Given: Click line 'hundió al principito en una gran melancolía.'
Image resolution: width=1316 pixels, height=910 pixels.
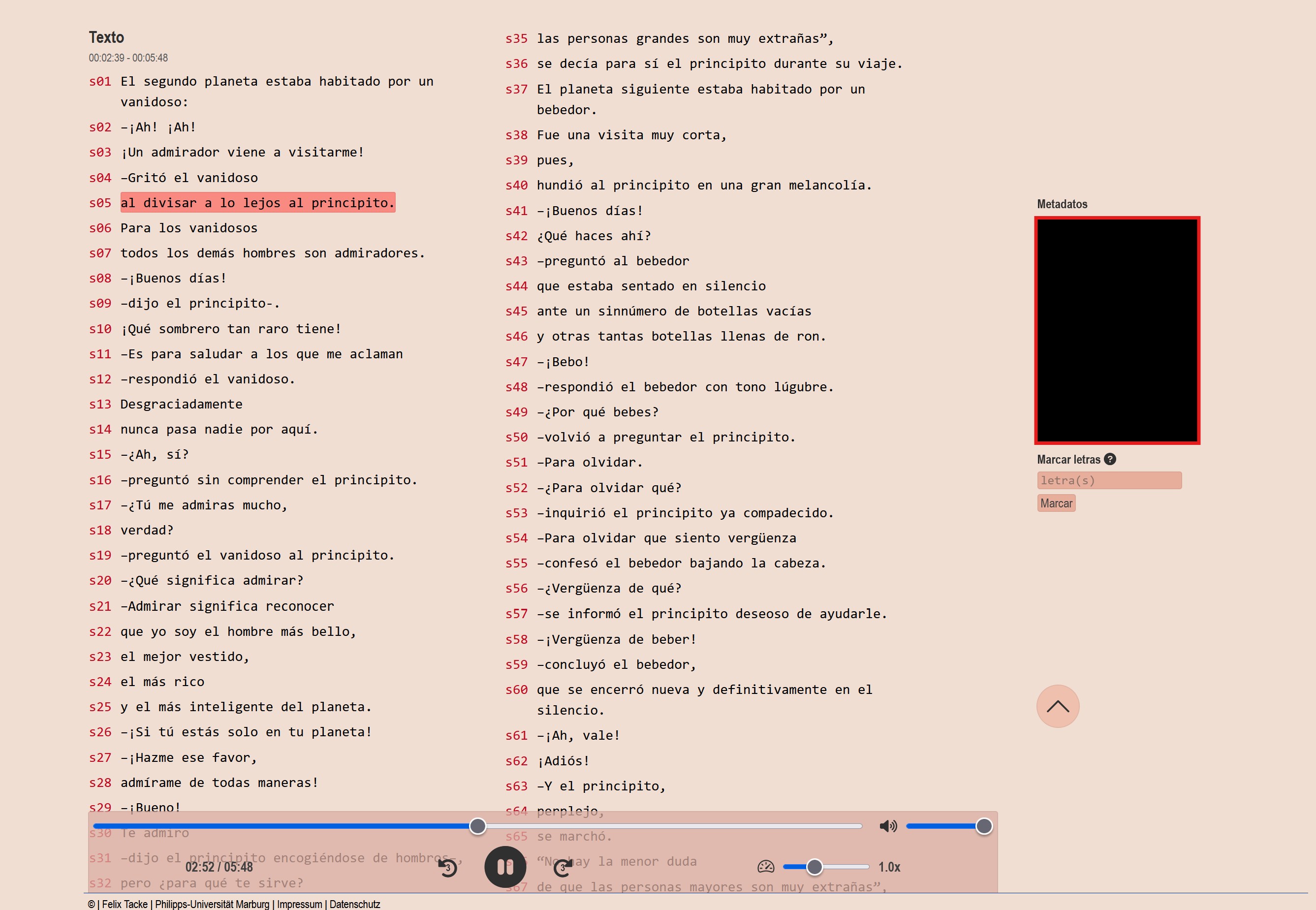Looking at the screenshot, I should point(704,185).
